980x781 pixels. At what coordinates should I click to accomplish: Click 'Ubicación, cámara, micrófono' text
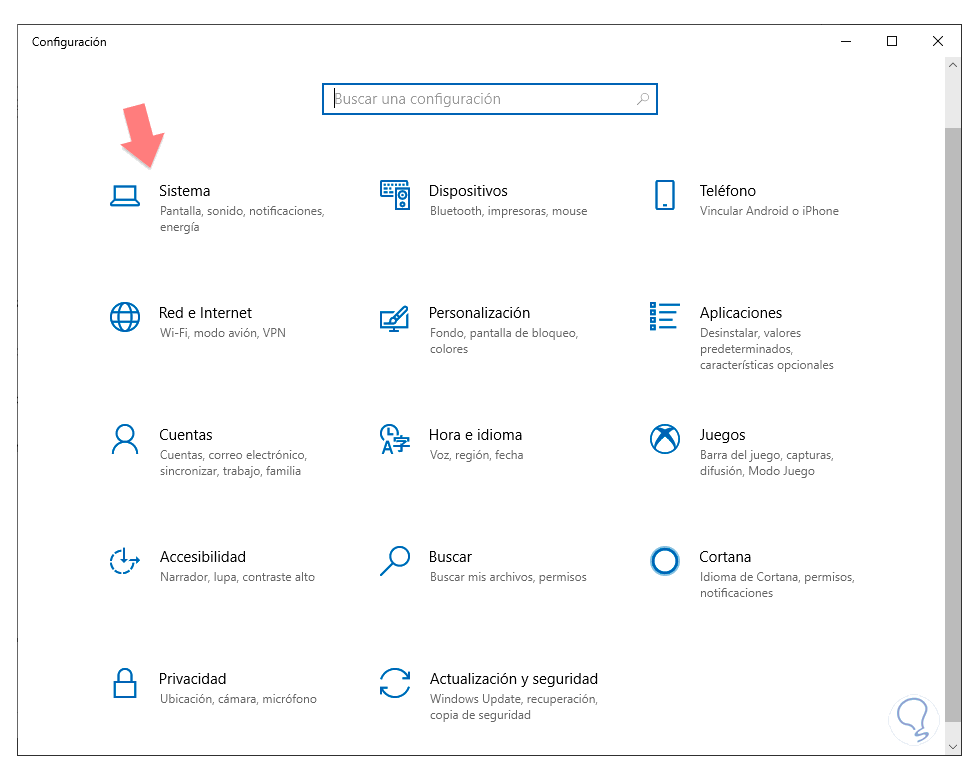click(x=238, y=699)
